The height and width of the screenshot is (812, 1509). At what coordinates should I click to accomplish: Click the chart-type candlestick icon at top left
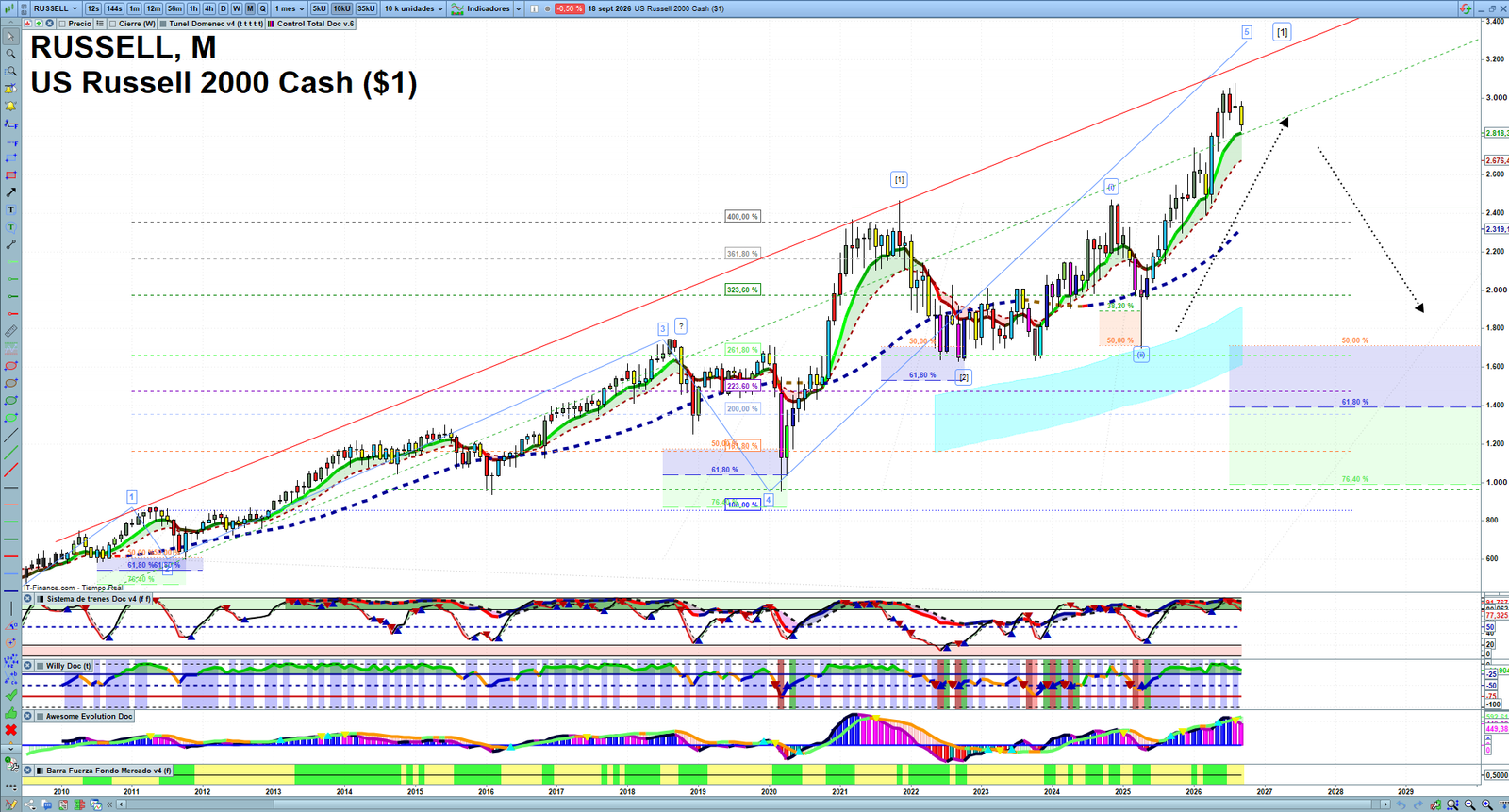(x=8, y=8)
